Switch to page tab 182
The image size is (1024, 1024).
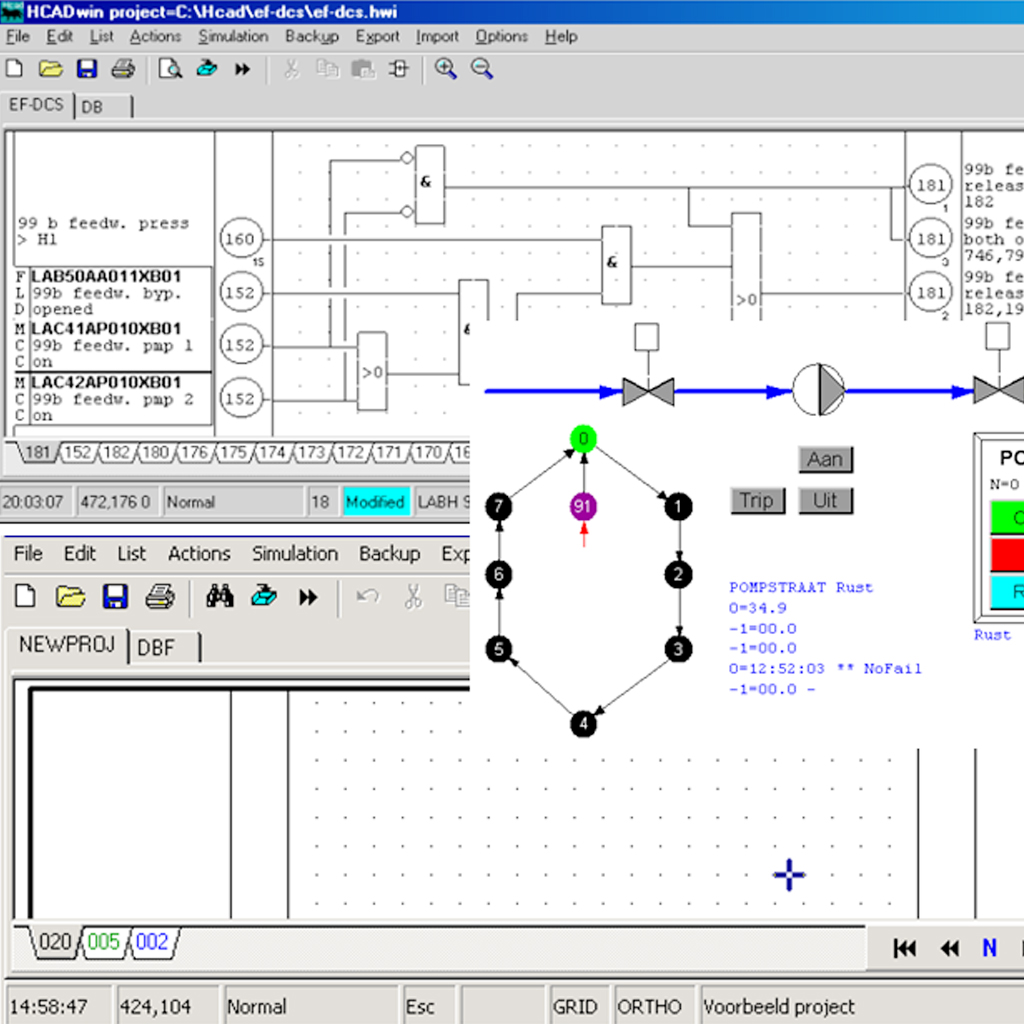tap(117, 453)
